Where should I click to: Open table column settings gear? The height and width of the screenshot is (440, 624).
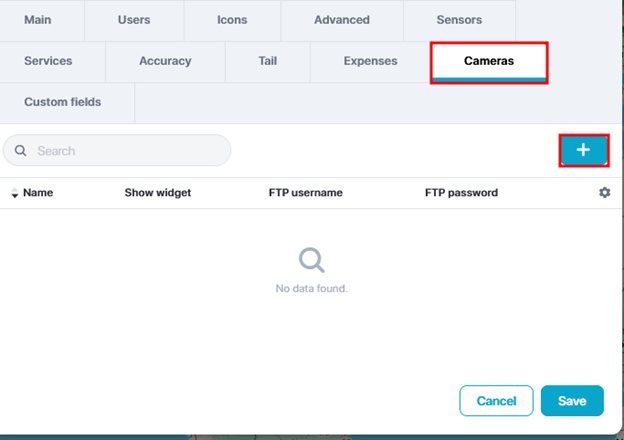[x=605, y=192]
